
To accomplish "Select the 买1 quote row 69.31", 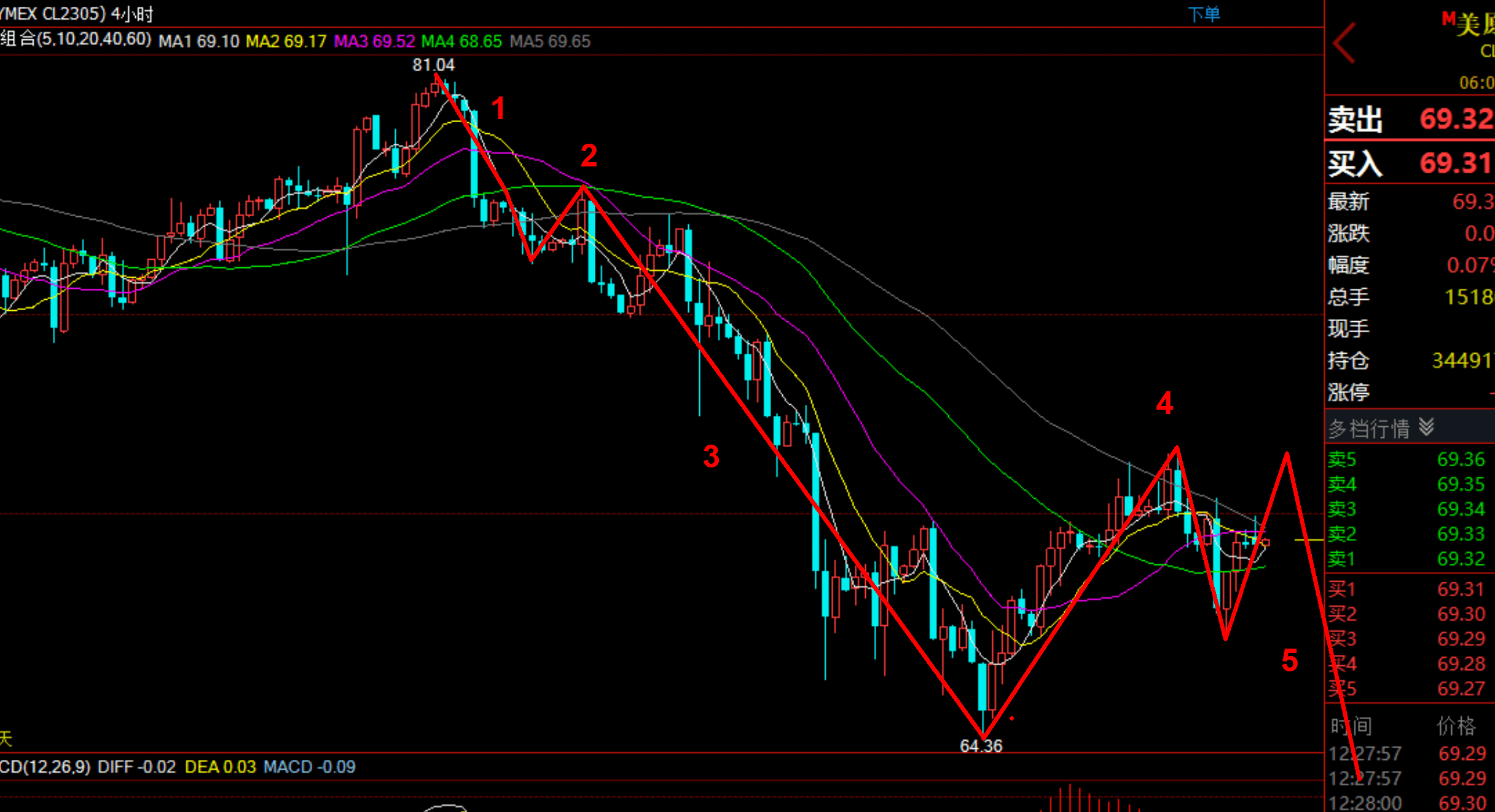I will pos(1410,589).
